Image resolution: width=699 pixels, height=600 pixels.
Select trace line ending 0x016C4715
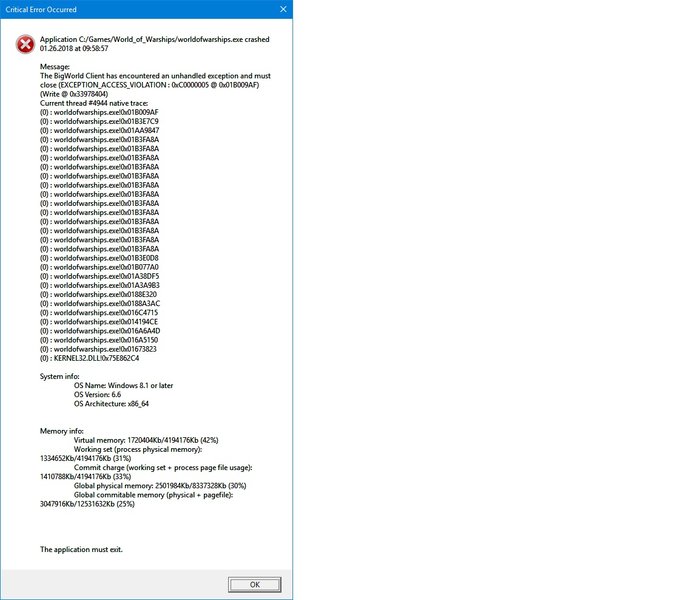click(x=99, y=312)
